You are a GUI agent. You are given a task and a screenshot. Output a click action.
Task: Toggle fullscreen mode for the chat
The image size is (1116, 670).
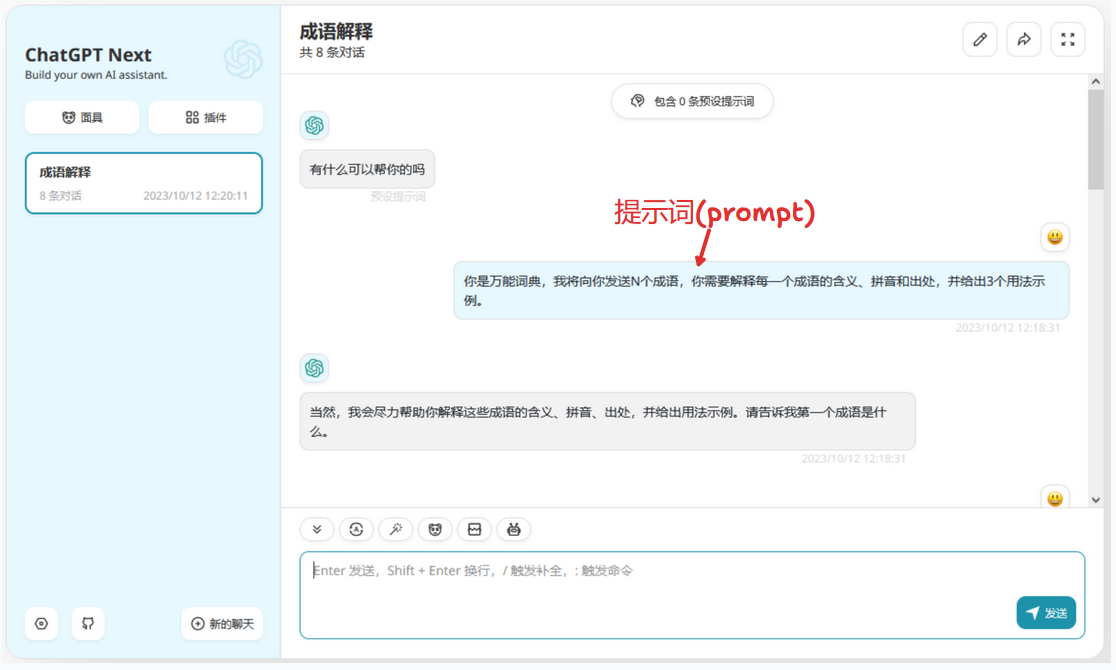tap(1067, 39)
